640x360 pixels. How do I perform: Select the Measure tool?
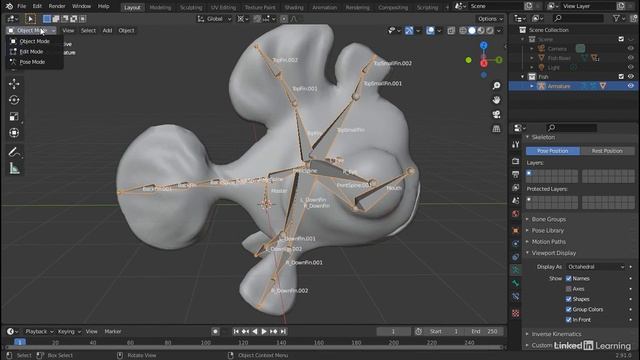(14, 168)
